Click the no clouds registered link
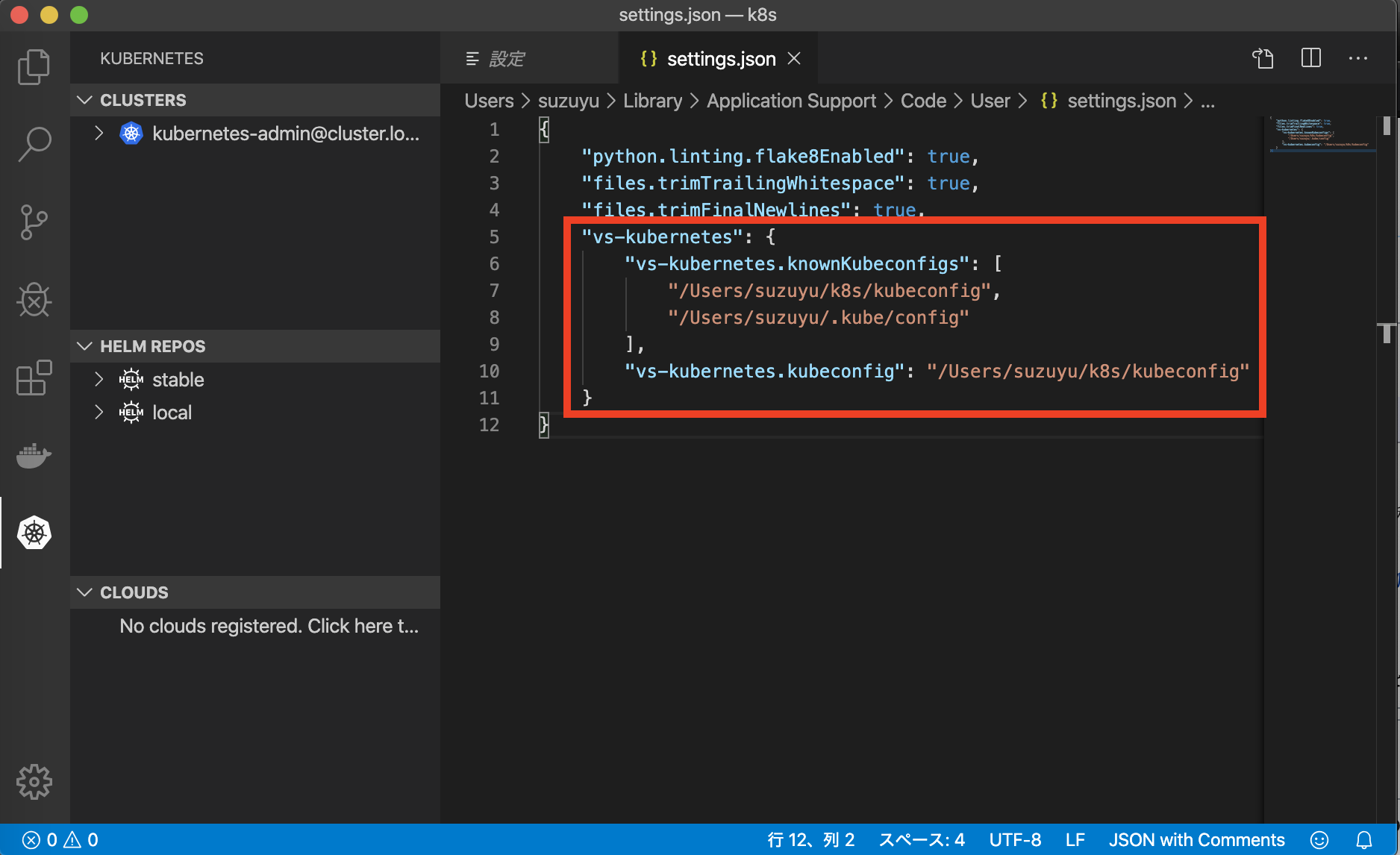The image size is (1400, 855). [269, 626]
